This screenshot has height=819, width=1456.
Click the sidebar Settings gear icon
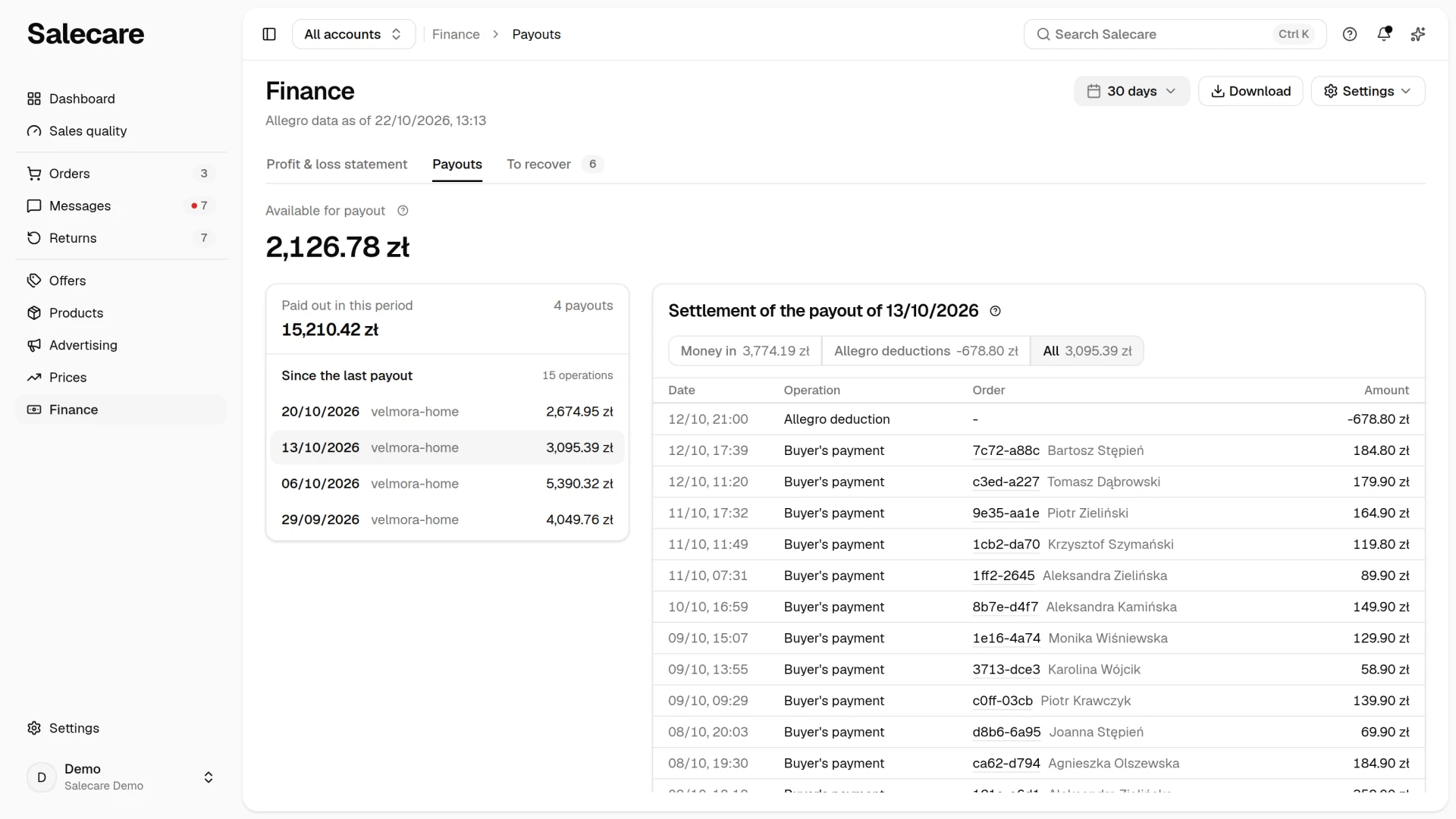click(34, 728)
